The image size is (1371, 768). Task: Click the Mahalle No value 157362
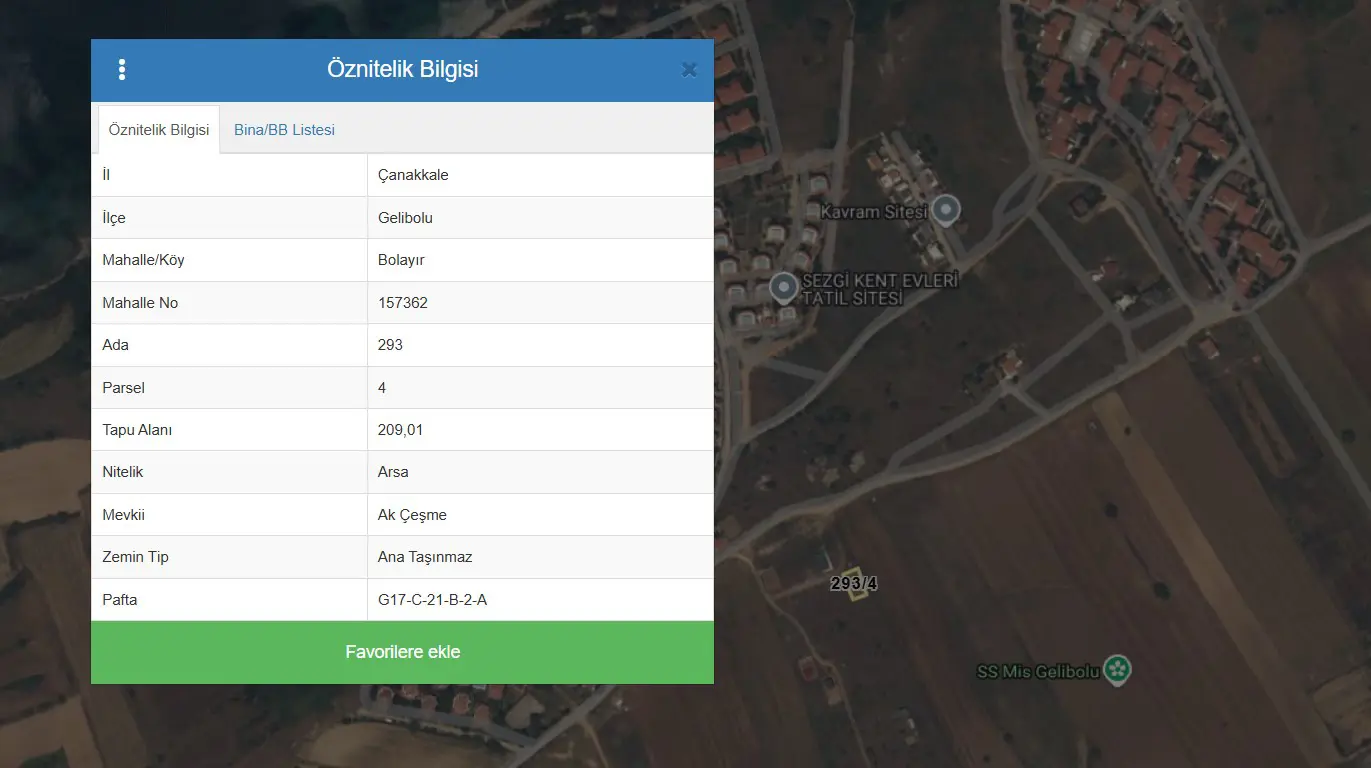(403, 302)
